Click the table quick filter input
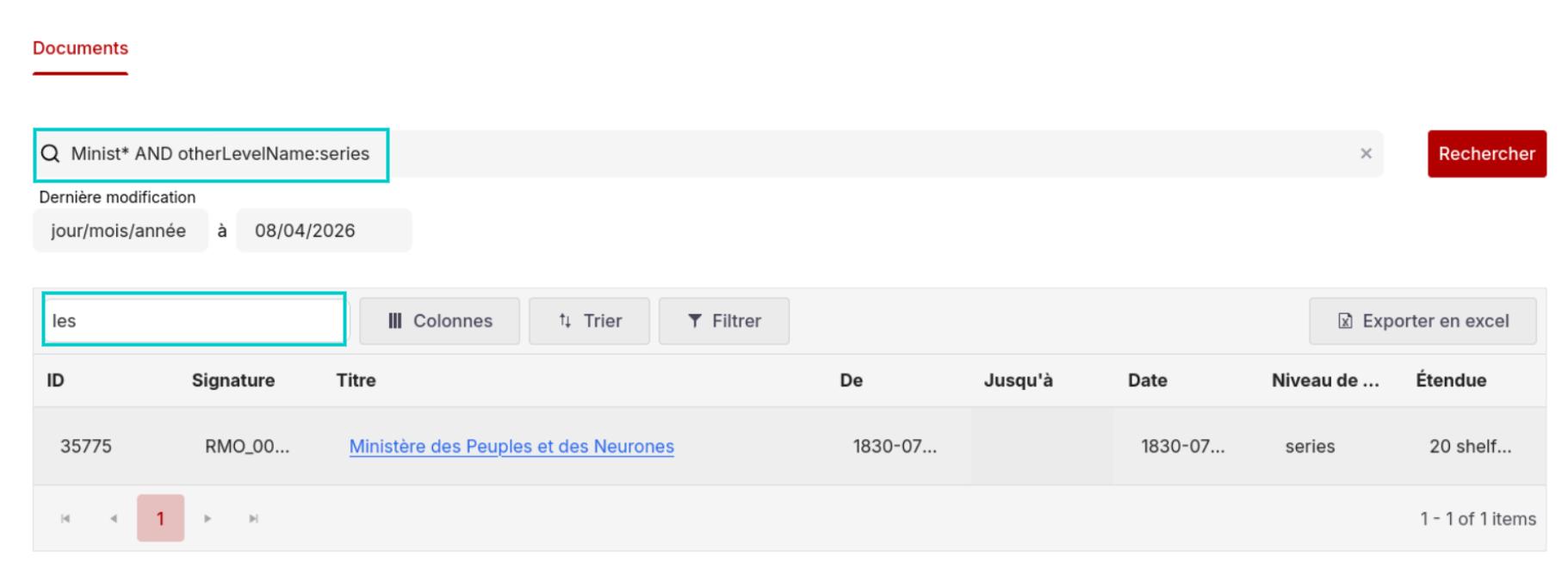This screenshot has height=575, width=1568. point(195,320)
